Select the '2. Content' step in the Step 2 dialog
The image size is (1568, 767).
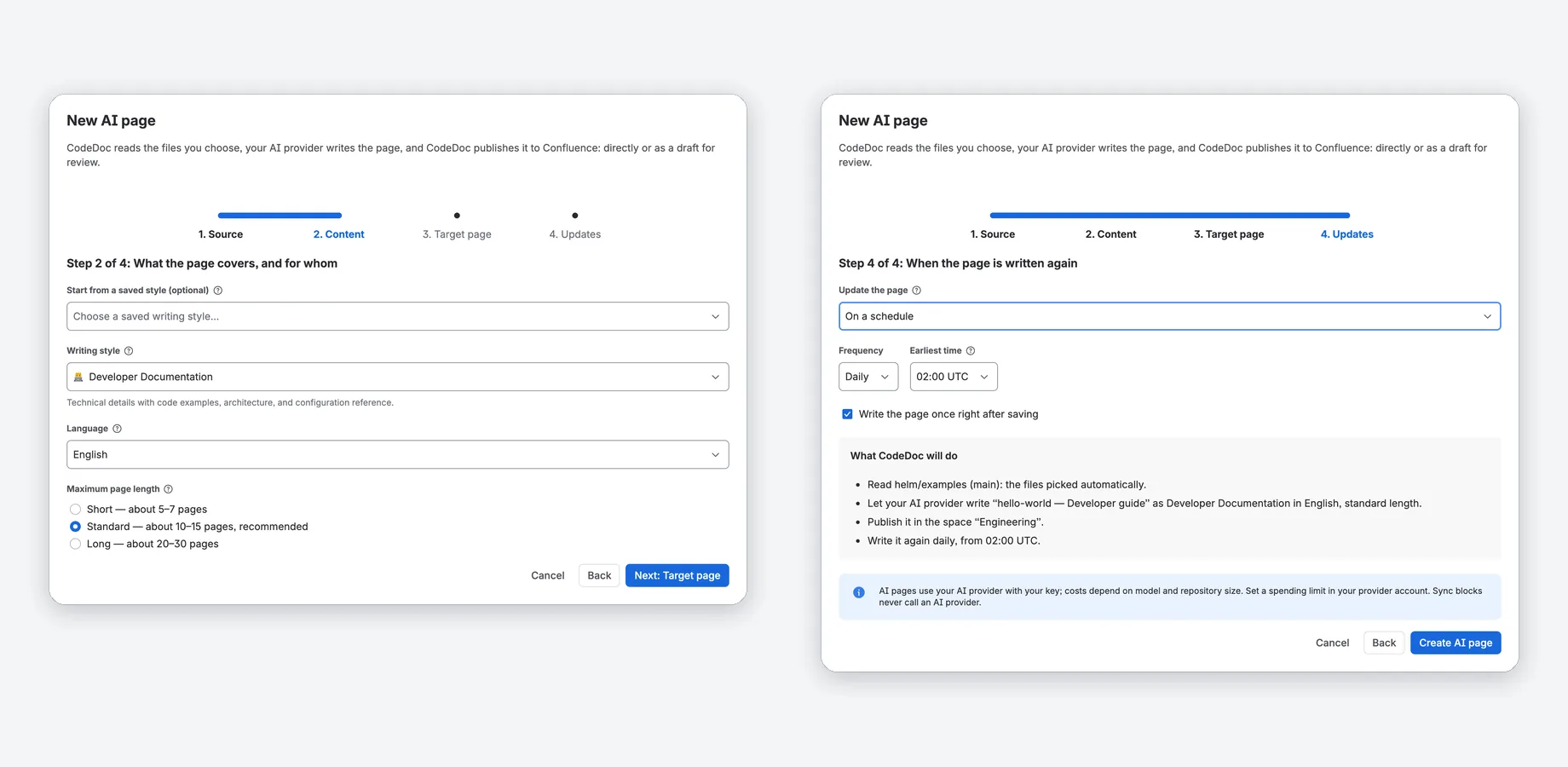[338, 234]
